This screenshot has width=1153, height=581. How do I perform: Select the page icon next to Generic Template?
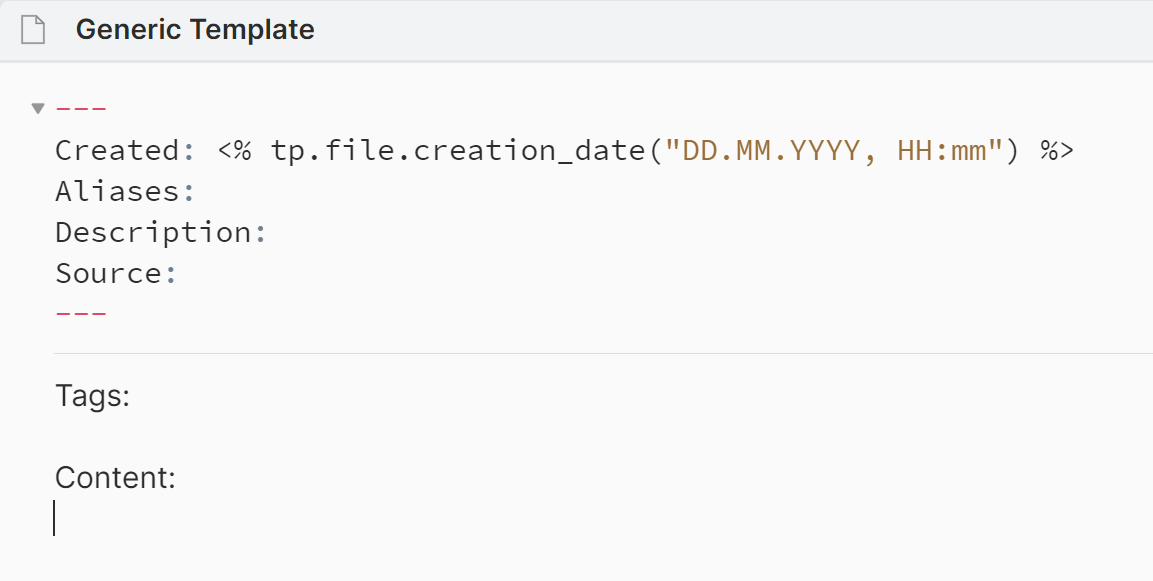tap(33, 29)
